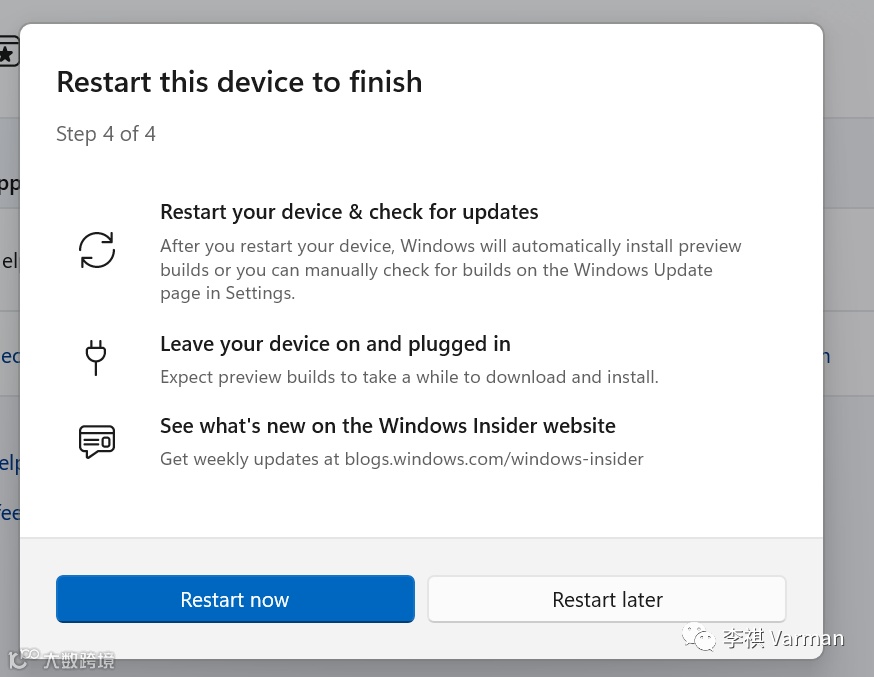Click the 大数跨境 watermark logo
This screenshot has height=677, width=874.
point(61,660)
